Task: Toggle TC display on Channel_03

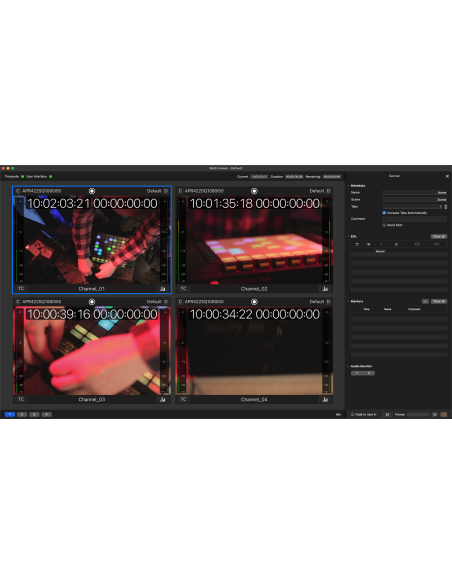Action: 21,399
